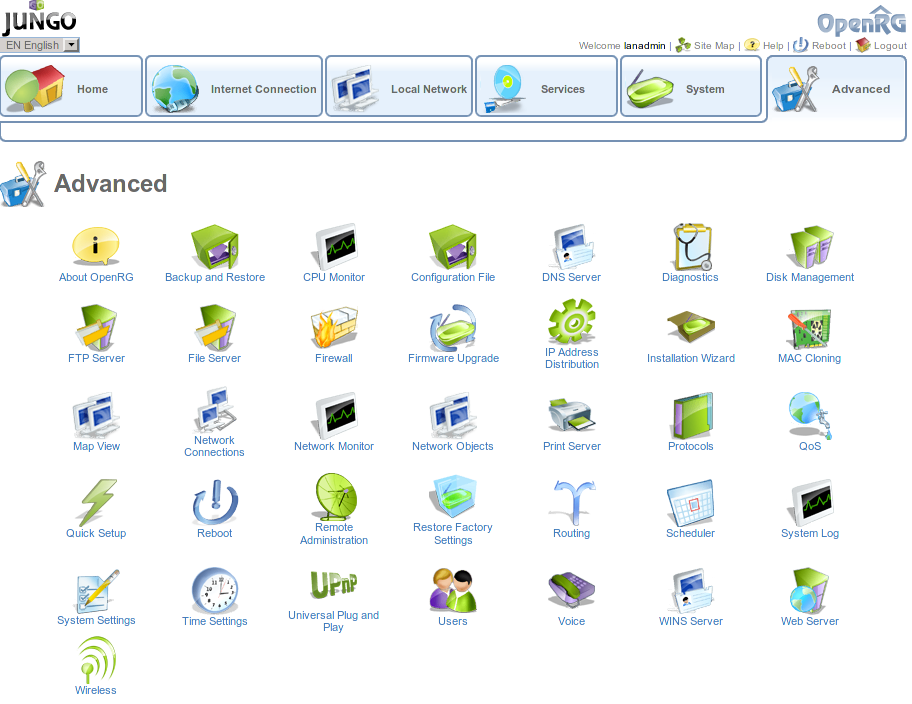Open the Network Objects icon
This screenshot has height=704, width=912.
pyautogui.click(x=453, y=414)
